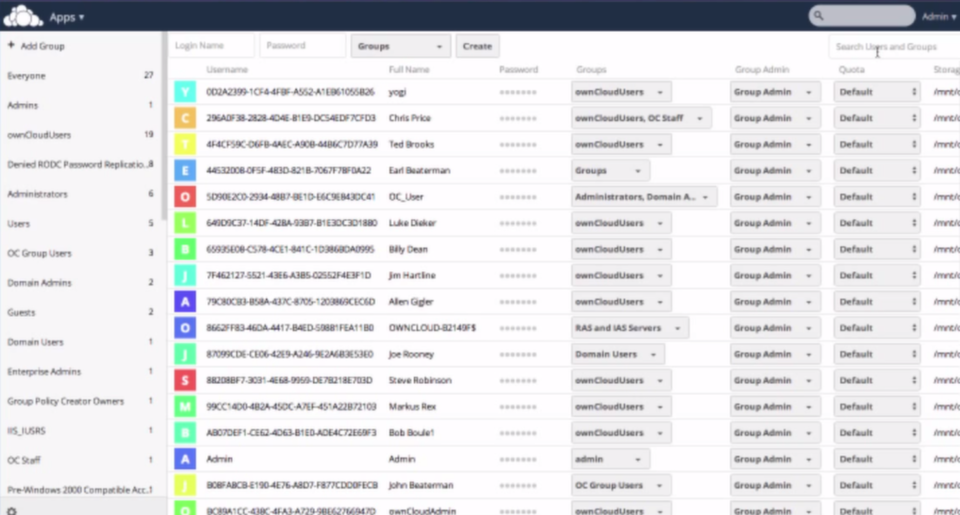Open Earl Beaterman's Groups dropdown
Viewport: 960px width, 515px height.
(x=610, y=170)
